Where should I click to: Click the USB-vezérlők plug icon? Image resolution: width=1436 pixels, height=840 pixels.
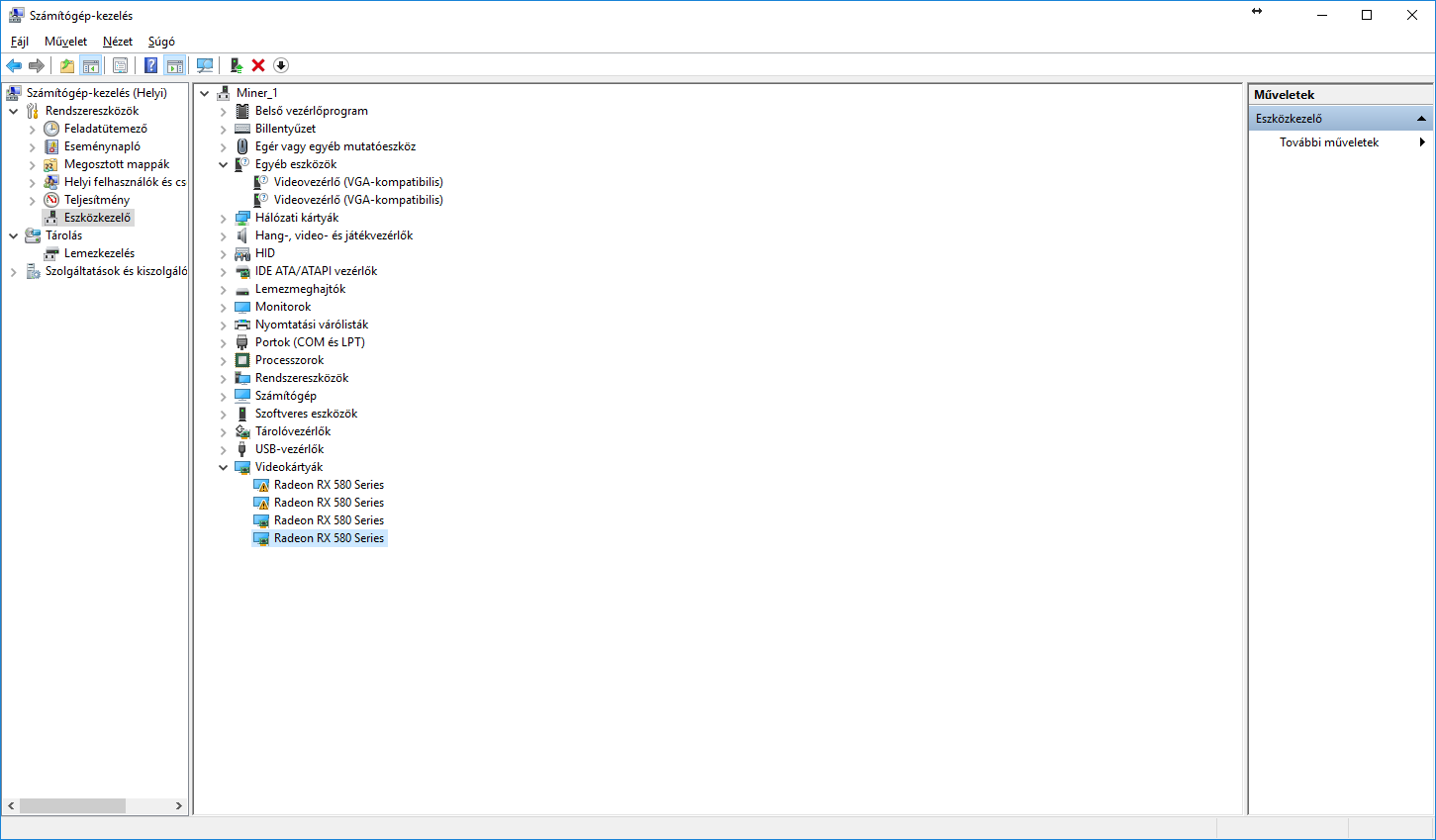pyautogui.click(x=242, y=449)
